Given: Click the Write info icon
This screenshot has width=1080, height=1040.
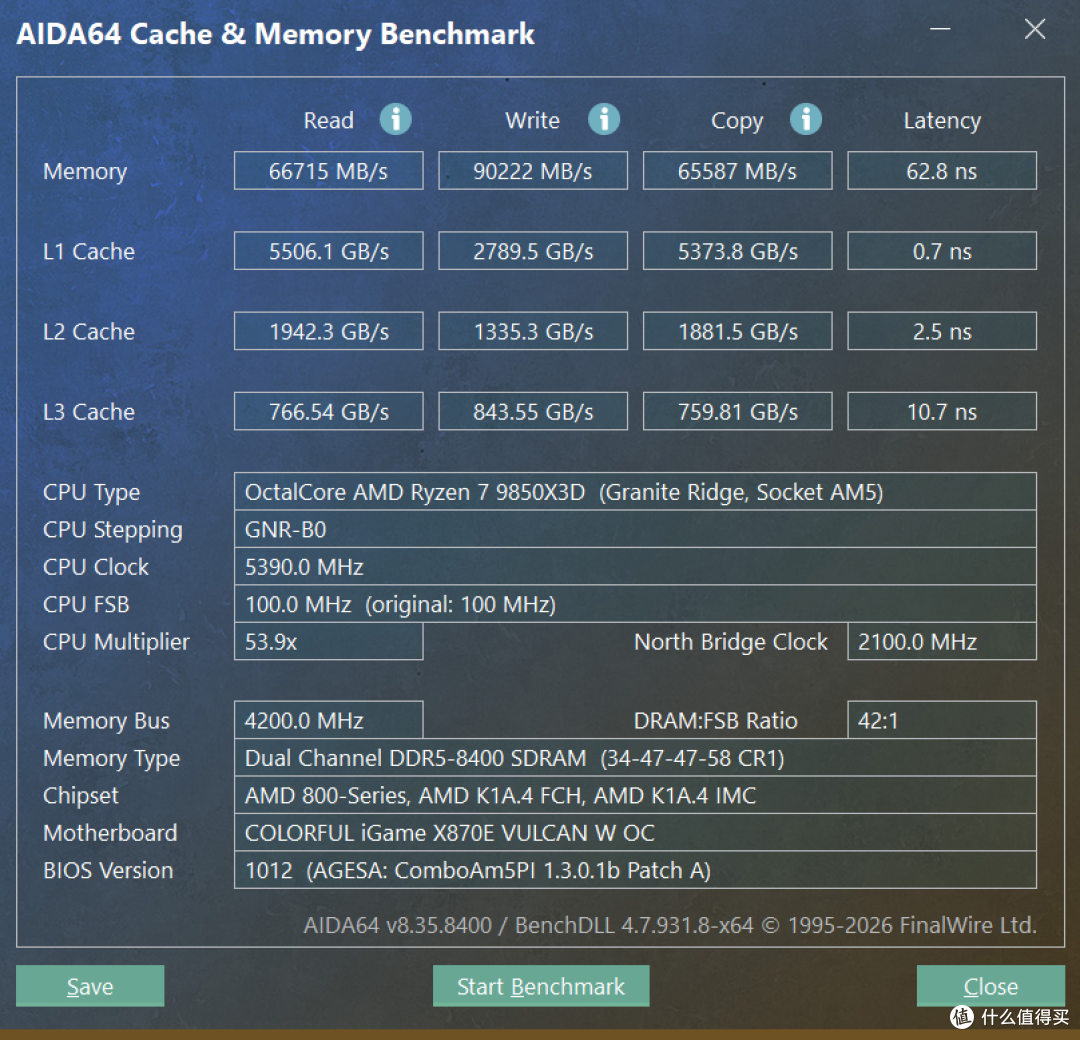Looking at the screenshot, I should [603, 119].
